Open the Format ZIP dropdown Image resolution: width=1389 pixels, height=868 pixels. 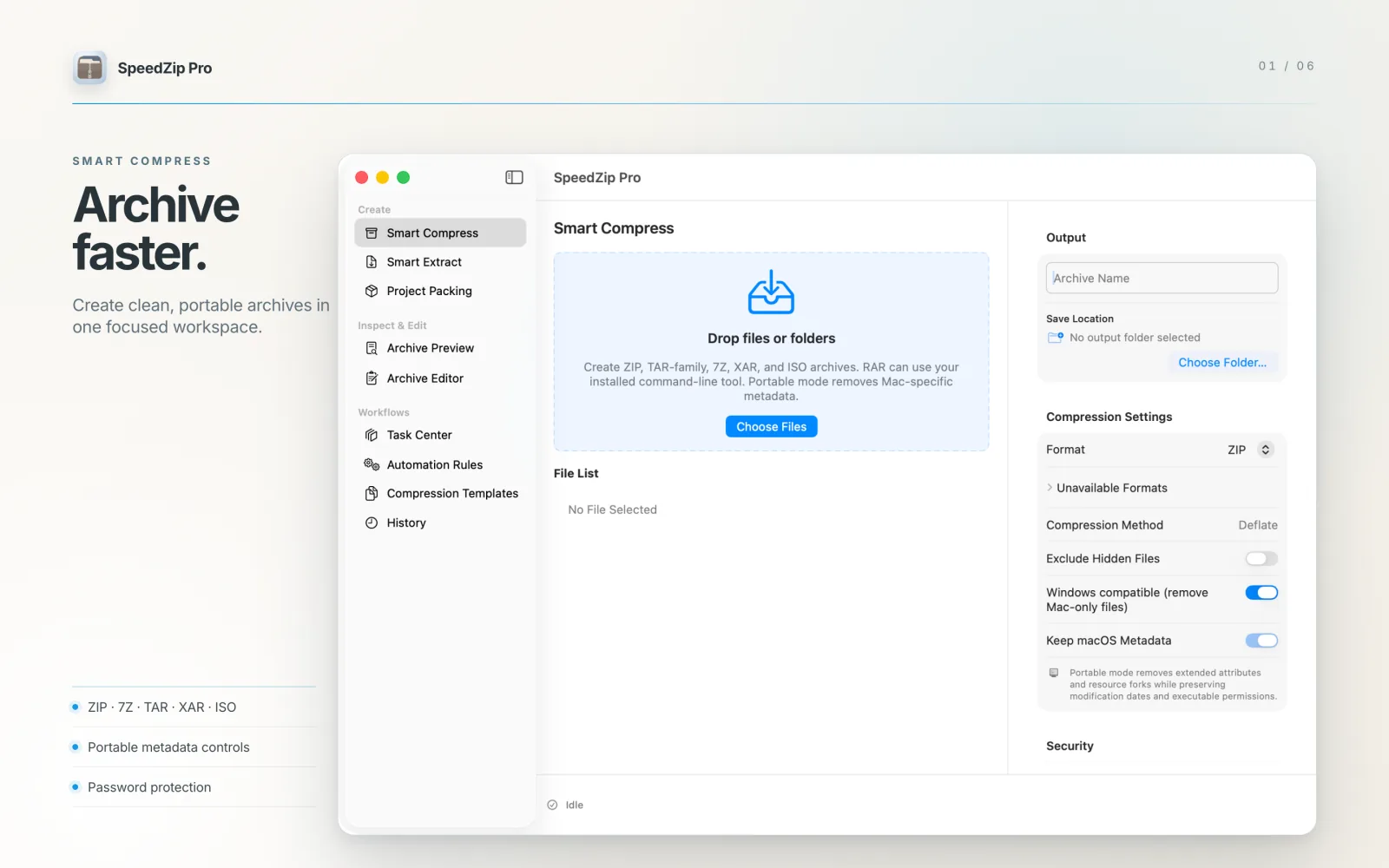(x=1250, y=450)
